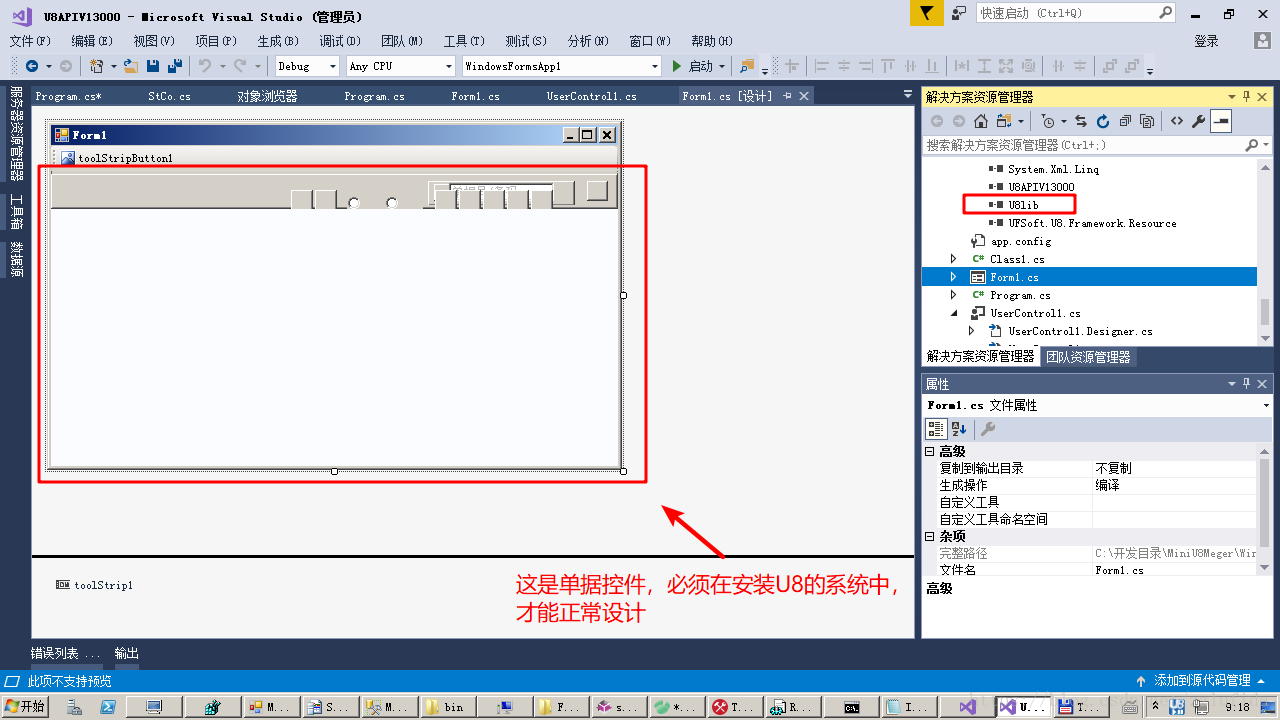
Task: Click the Pending Changes Filter clock icon
Action: 1047,121
